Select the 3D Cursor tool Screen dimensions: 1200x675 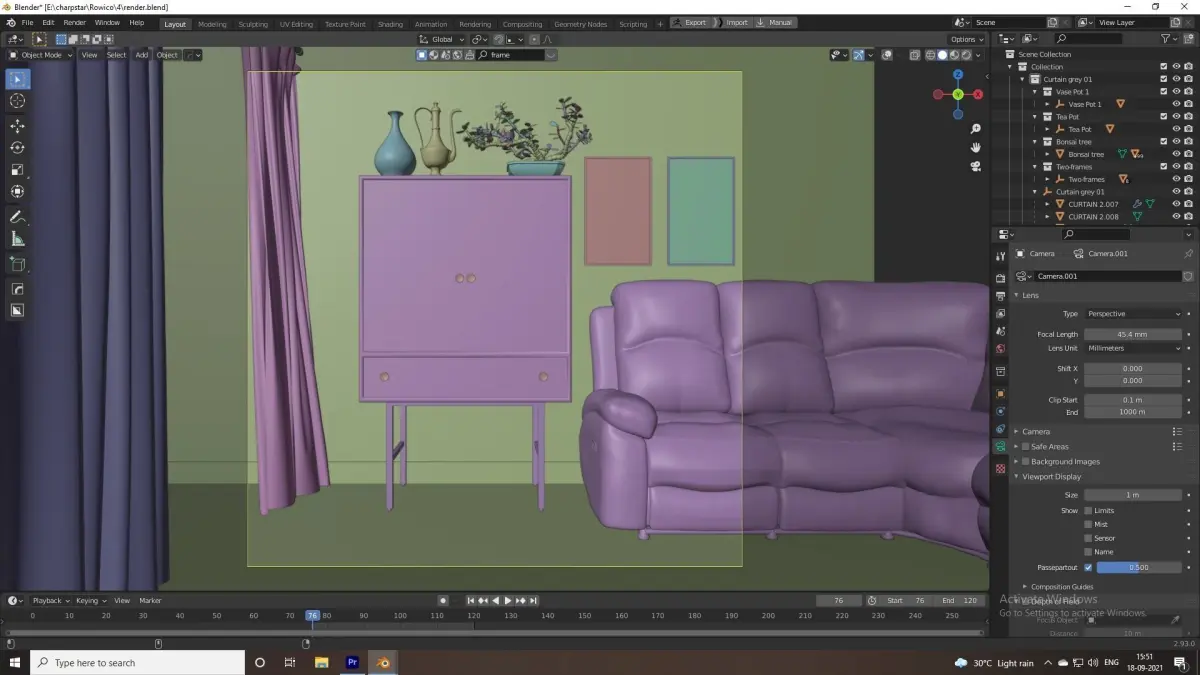[x=17, y=101]
